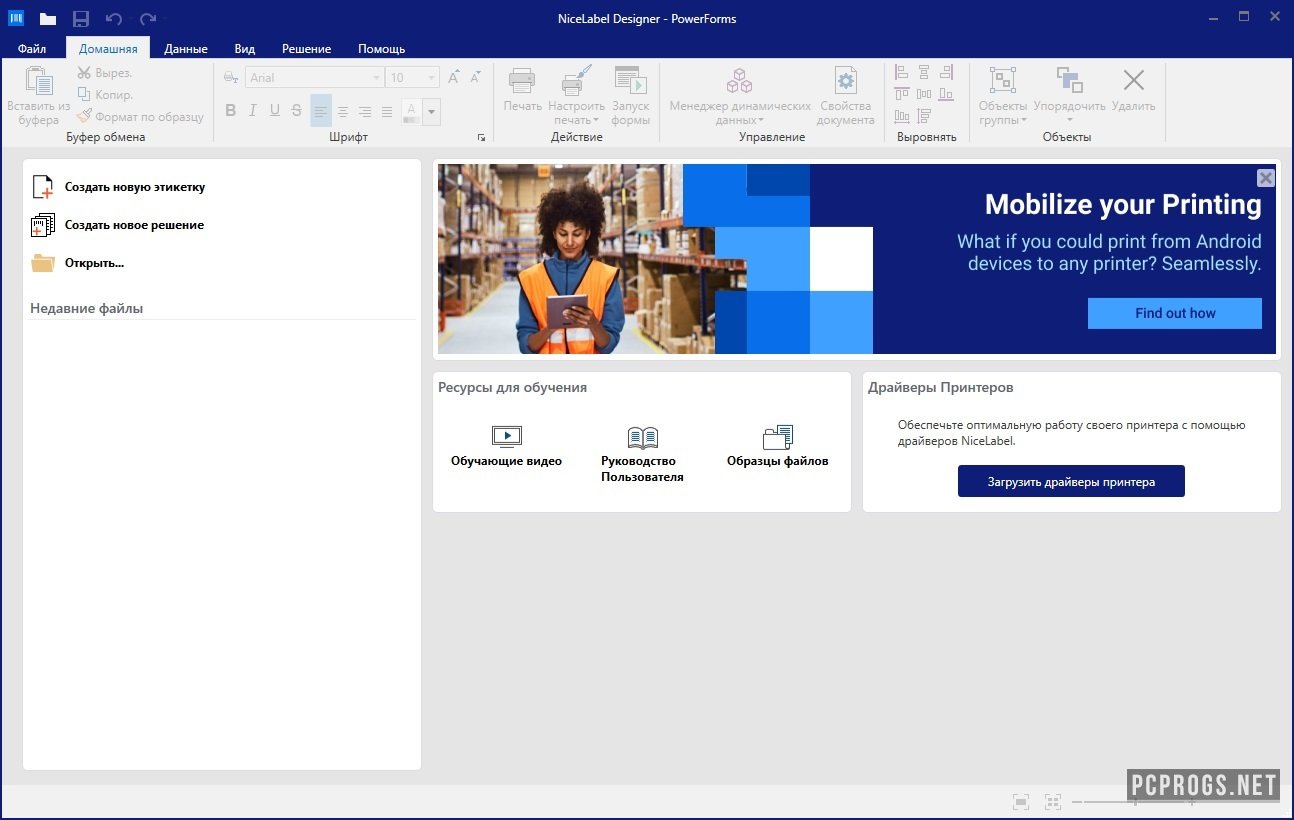Switch to the Данные tab
This screenshot has height=820, width=1294.
point(186,48)
